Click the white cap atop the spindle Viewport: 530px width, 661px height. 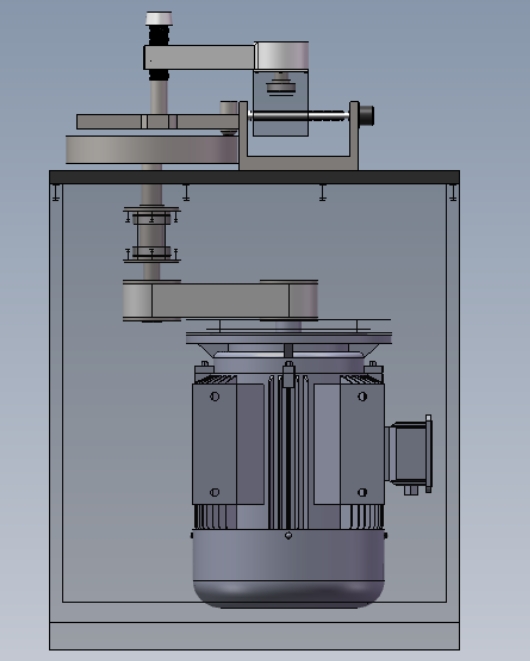point(159,19)
